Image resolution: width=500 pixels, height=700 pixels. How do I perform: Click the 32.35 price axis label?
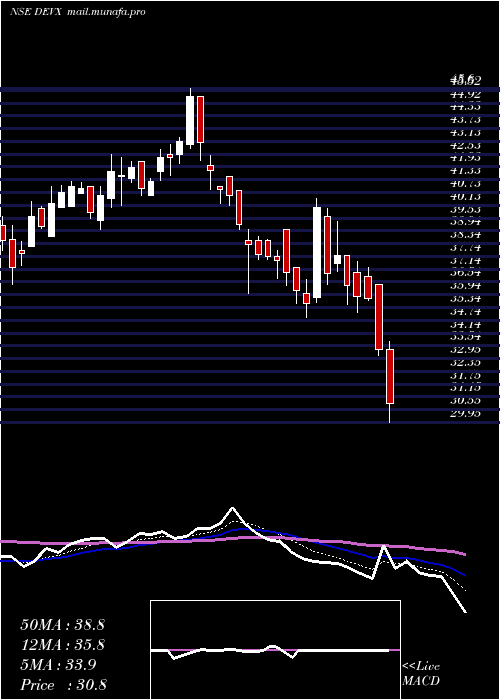pyautogui.click(x=465, y=362)
